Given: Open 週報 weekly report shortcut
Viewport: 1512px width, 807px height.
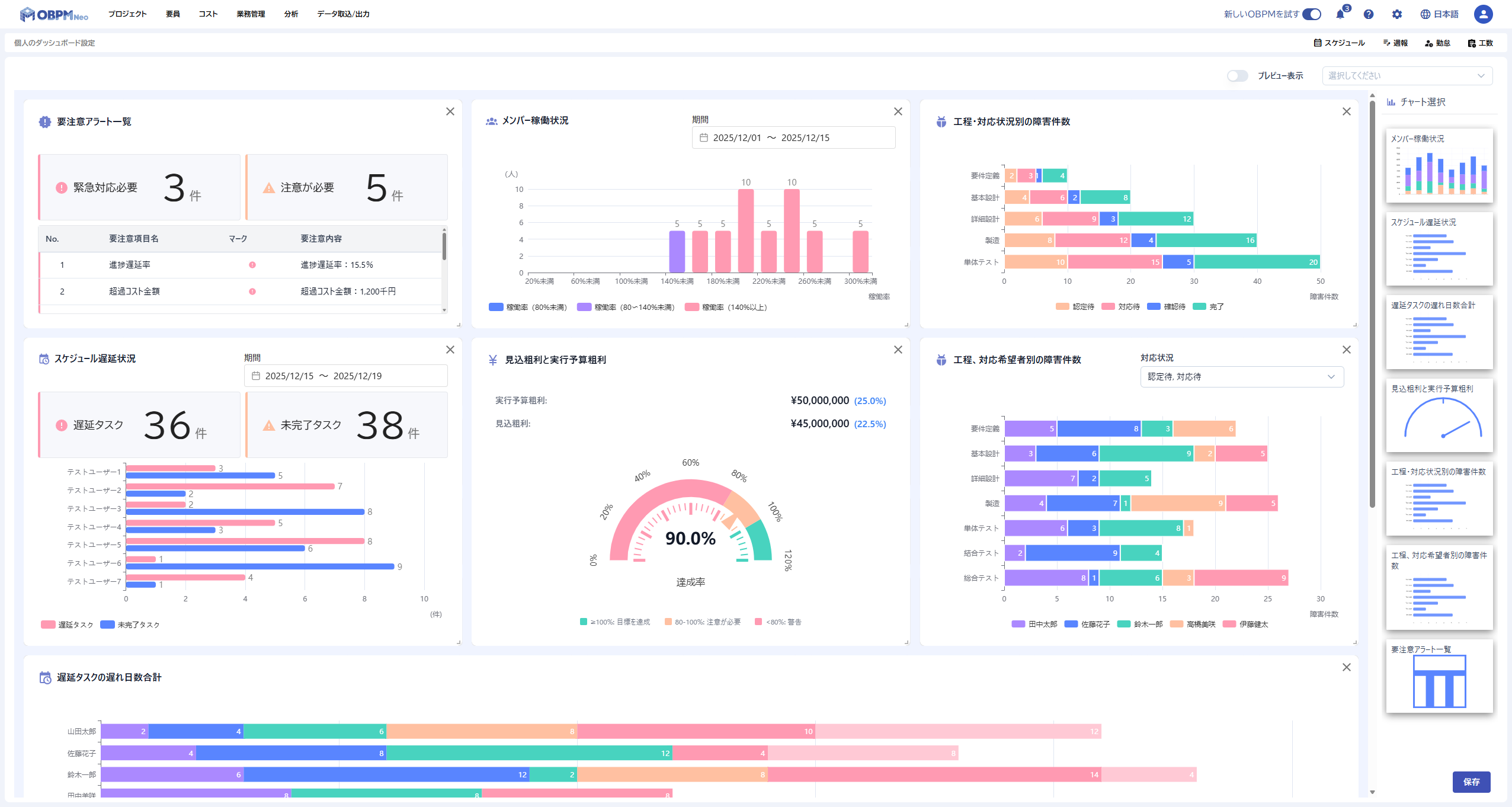Looking at the screenshot, I should click(x=1395, y=43).
